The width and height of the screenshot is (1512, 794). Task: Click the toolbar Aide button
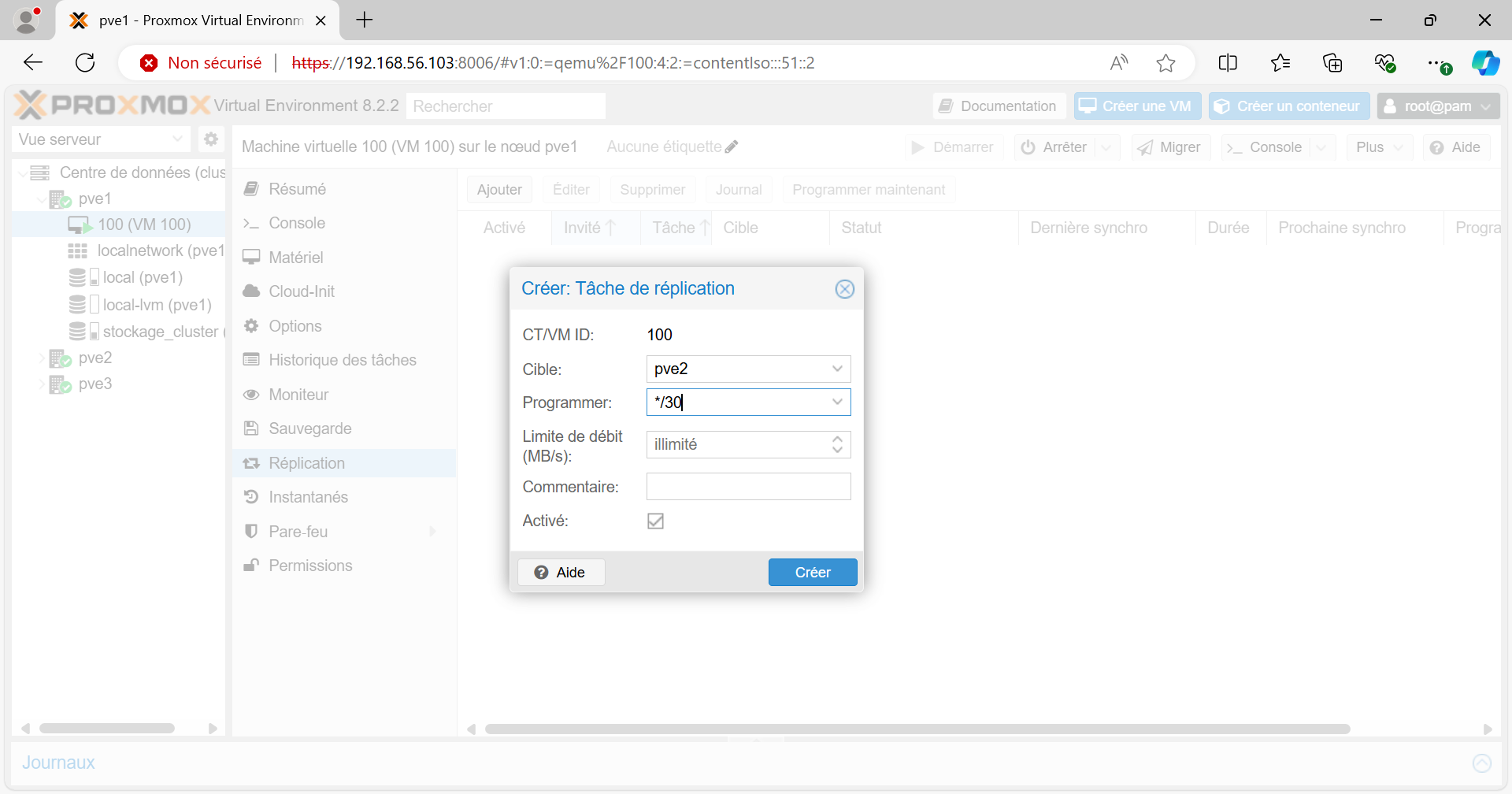[x=1456, y=147]
